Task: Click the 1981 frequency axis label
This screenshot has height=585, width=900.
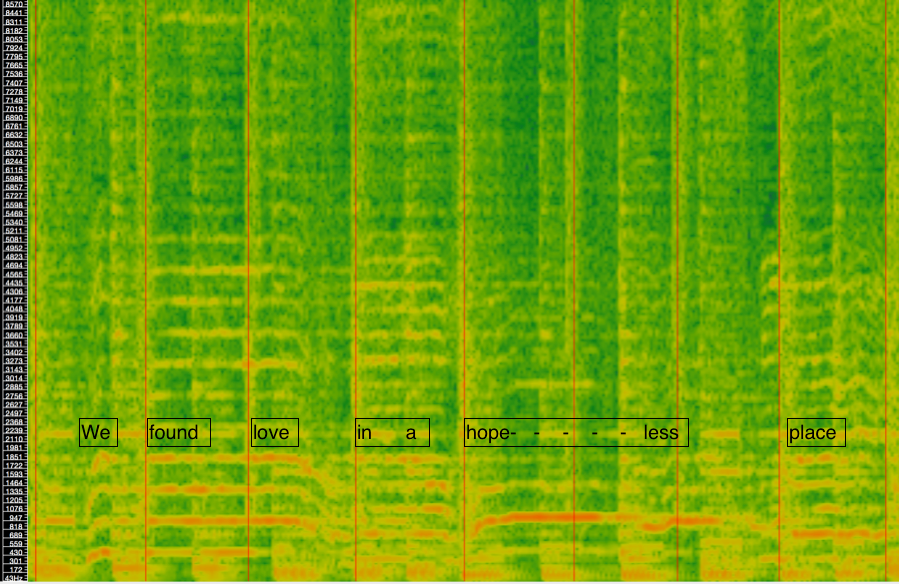Action: click(14, 448)
